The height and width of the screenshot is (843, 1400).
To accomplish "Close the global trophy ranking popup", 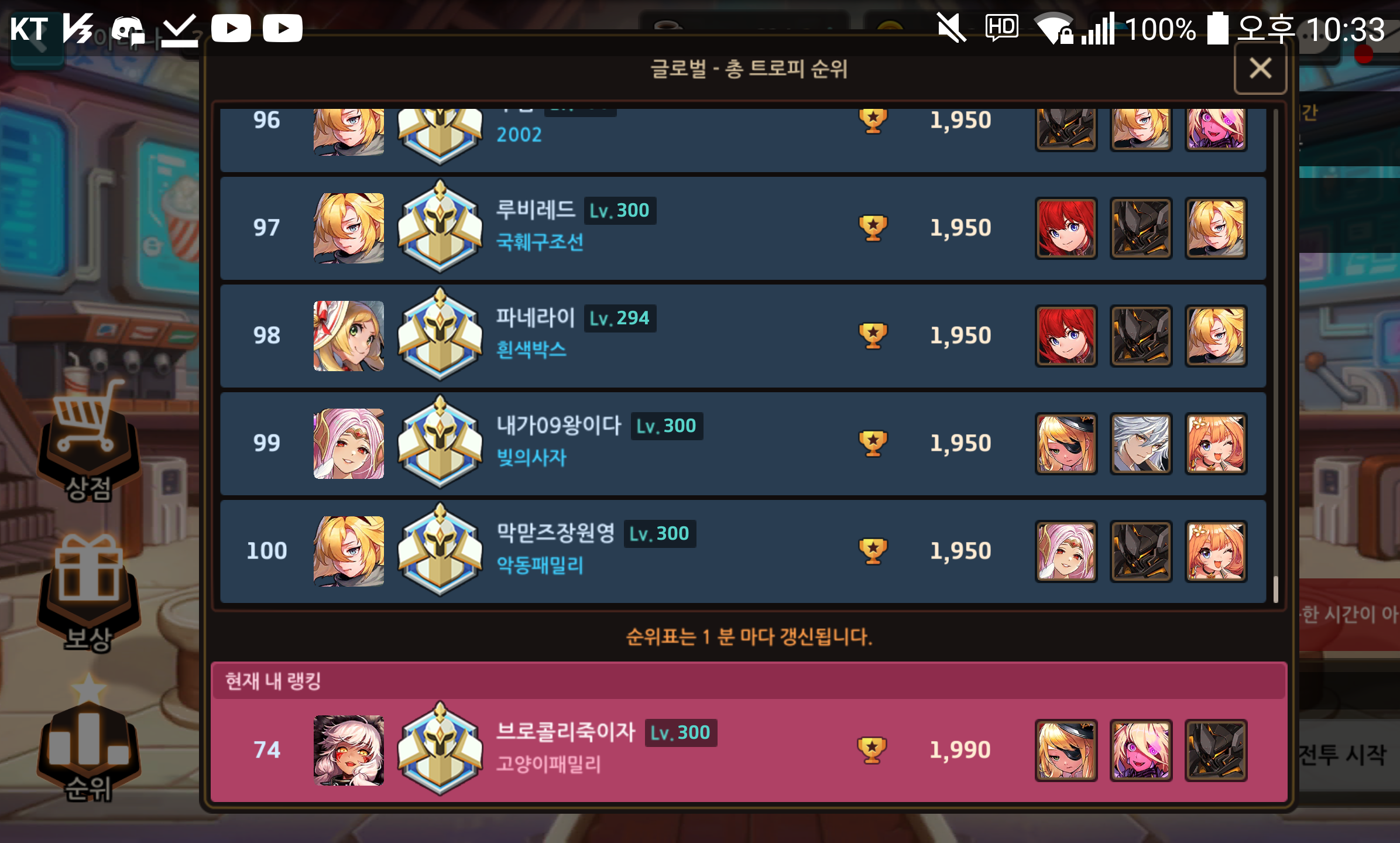I will pyautogui.click(x=1260, y=68).
